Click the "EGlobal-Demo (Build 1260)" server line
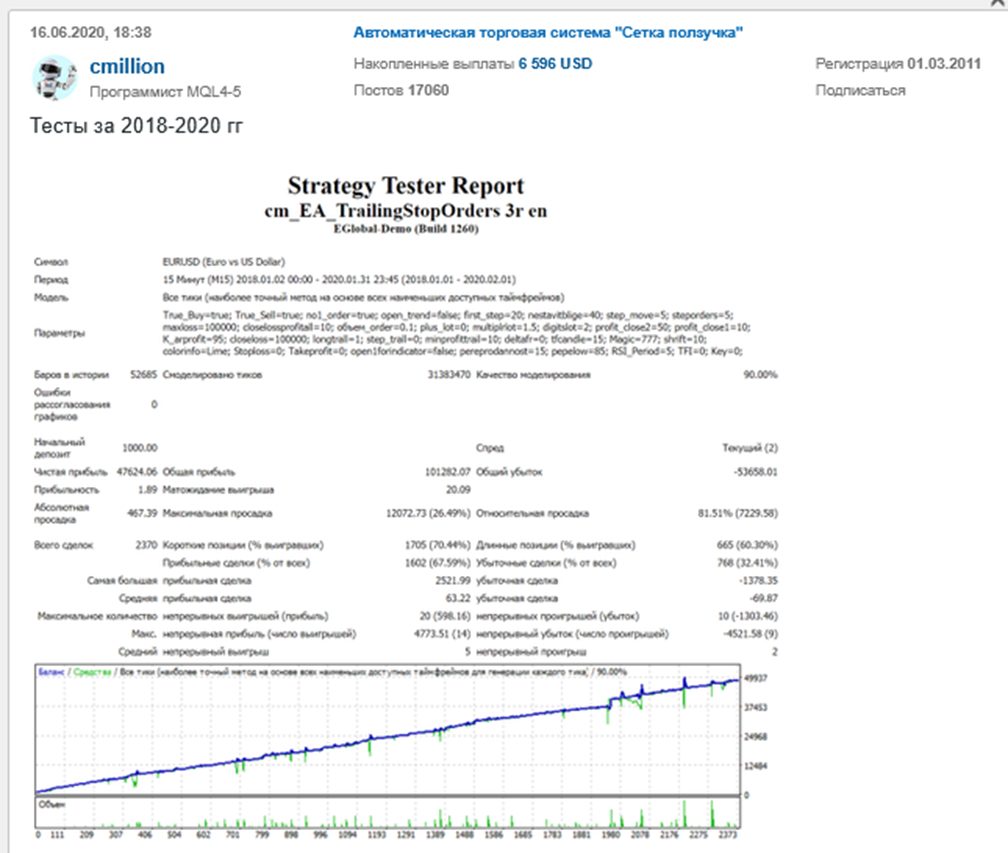The height and width of the screenshot is (853, 1008). [x=406, y=229]
